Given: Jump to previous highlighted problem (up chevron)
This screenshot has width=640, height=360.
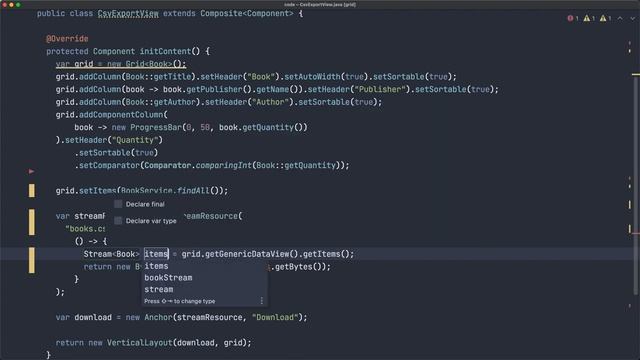Looking at the screenshot, I should pos(620,18).
